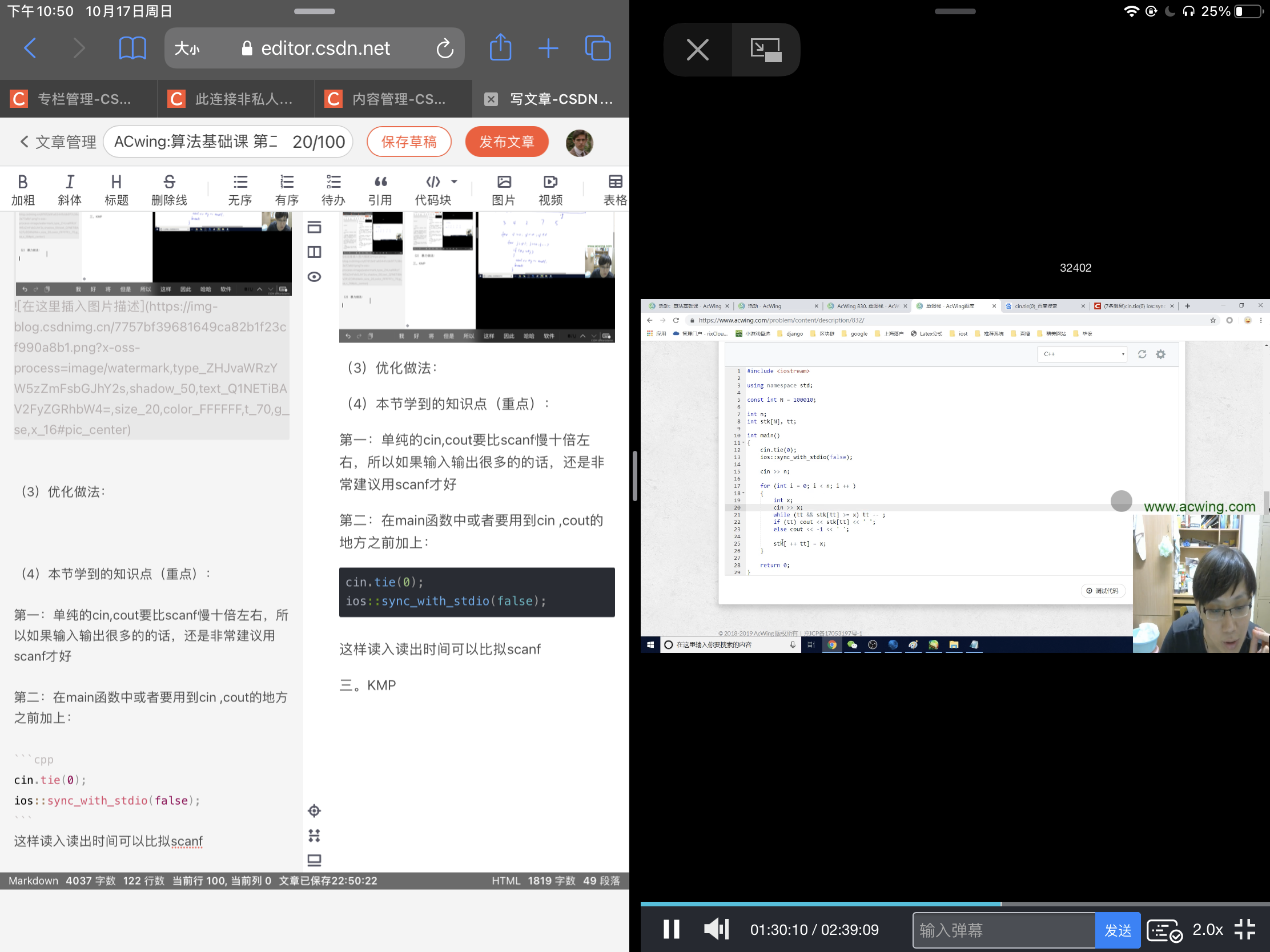Toggle focus mode icon in editor gutter
This screenshot has height=952, width=1270.
point(314,836)
